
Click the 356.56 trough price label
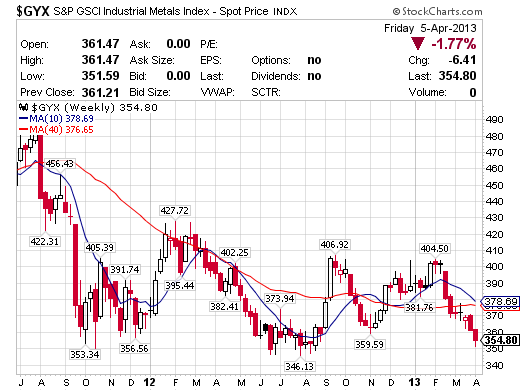click(134, 348)
